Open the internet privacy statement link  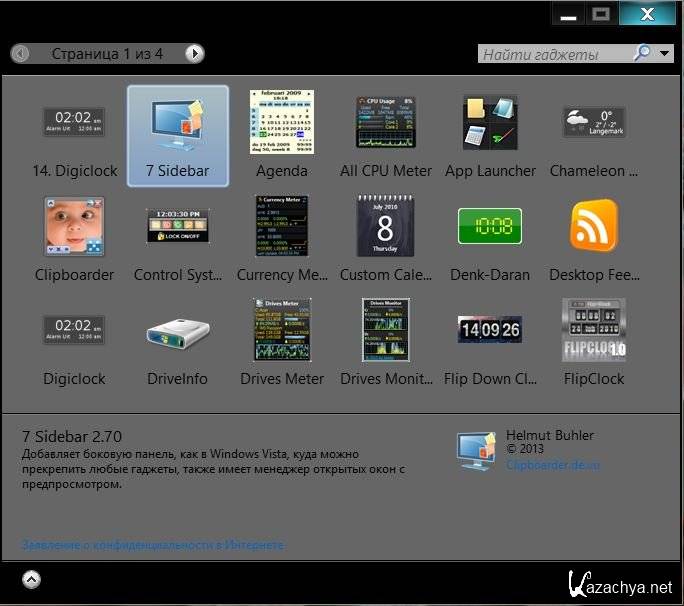152,545
